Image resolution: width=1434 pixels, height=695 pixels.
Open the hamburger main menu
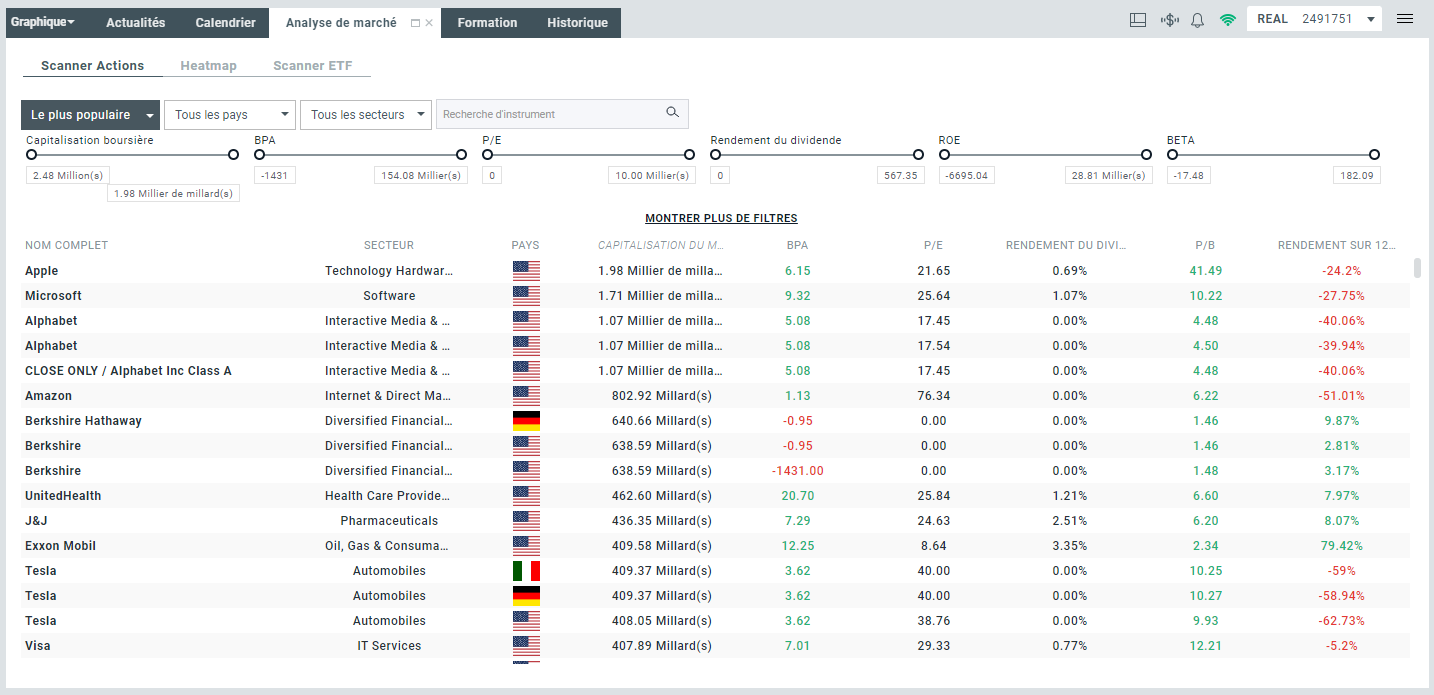[x=1405, y=19]
